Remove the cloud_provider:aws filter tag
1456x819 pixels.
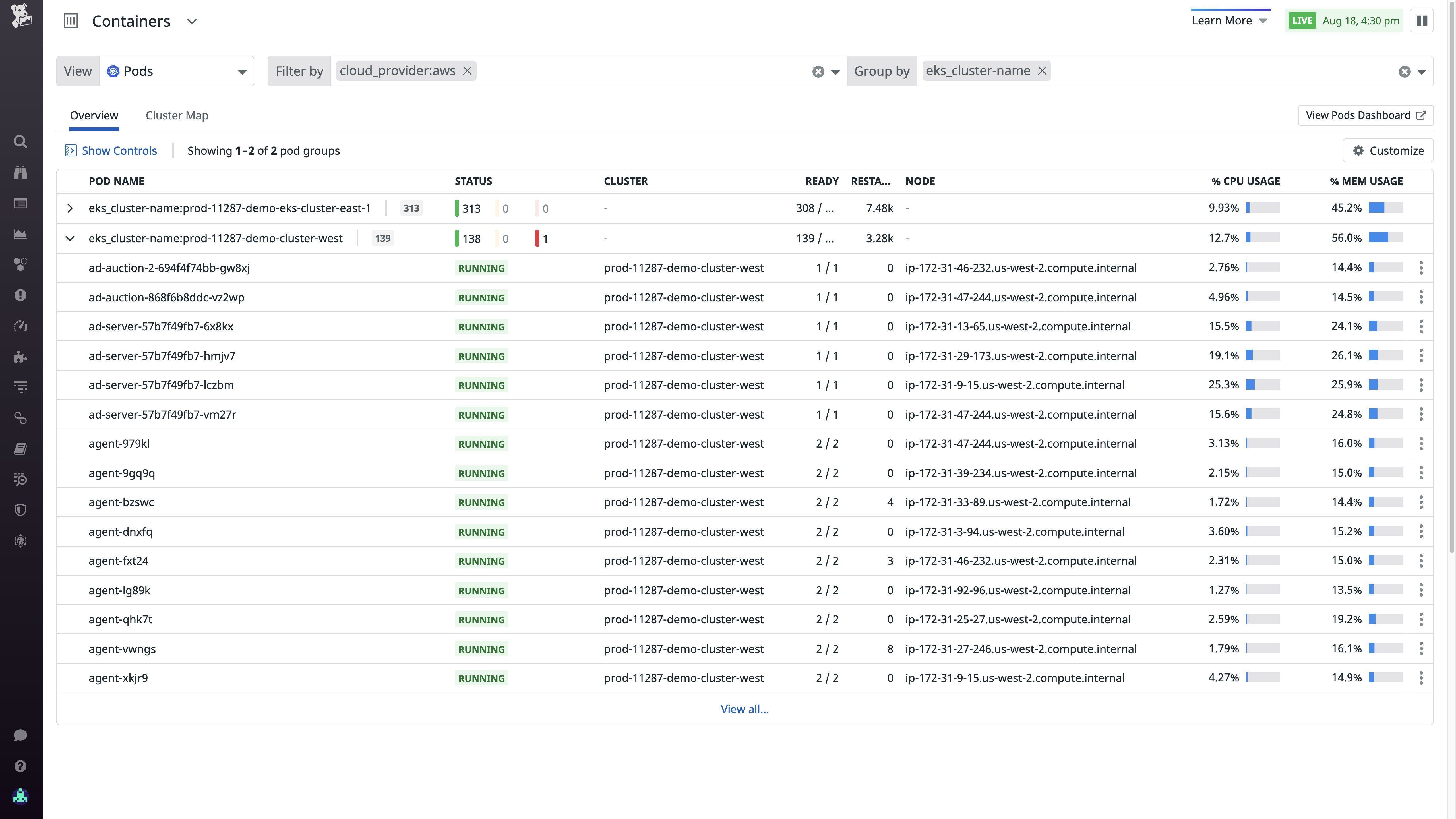(x=468, y=71)
